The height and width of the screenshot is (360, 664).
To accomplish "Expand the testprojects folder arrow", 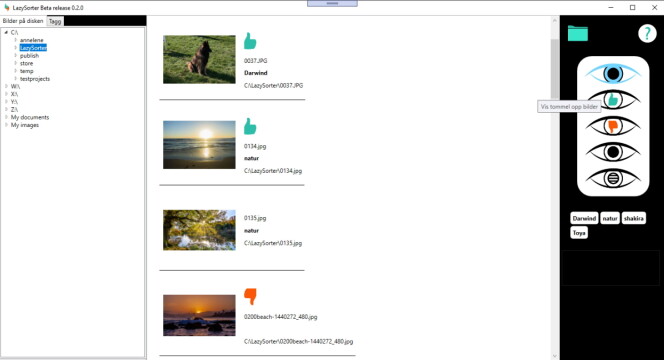I will [x=16, y=78].
